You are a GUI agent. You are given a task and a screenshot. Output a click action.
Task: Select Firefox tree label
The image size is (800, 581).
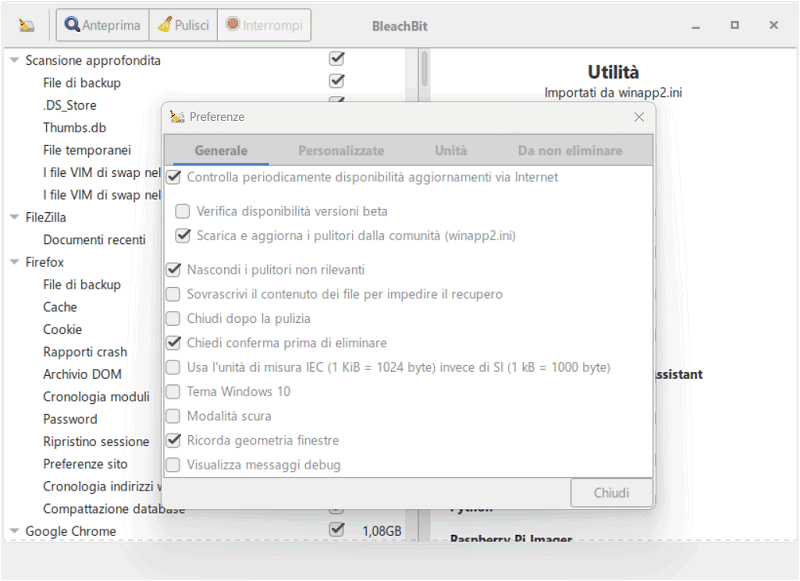point(45,262)
